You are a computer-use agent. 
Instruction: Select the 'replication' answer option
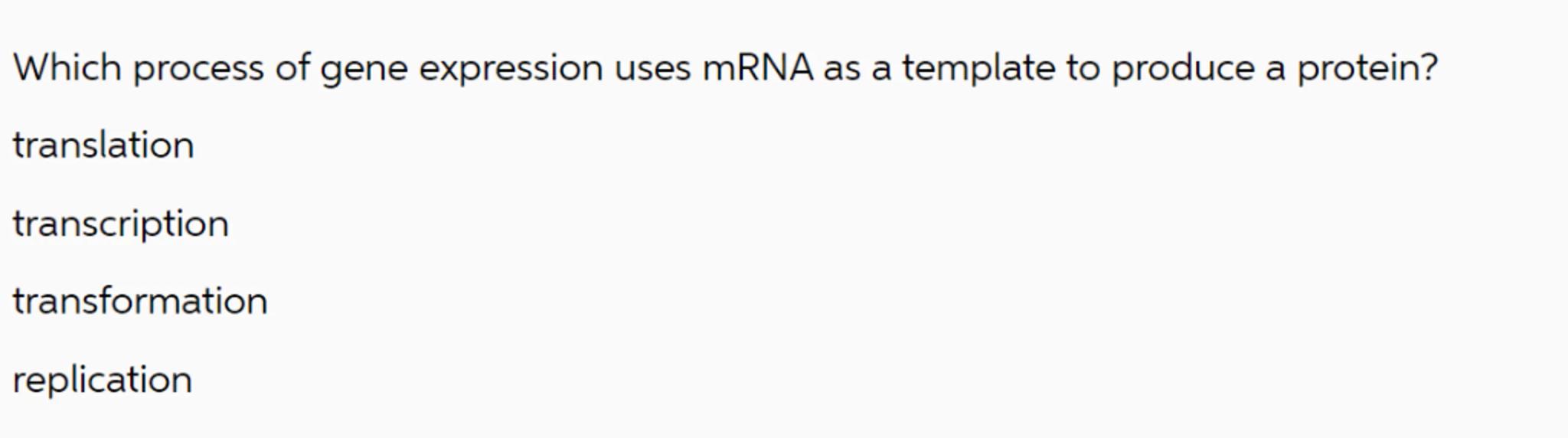coord(103,380)
